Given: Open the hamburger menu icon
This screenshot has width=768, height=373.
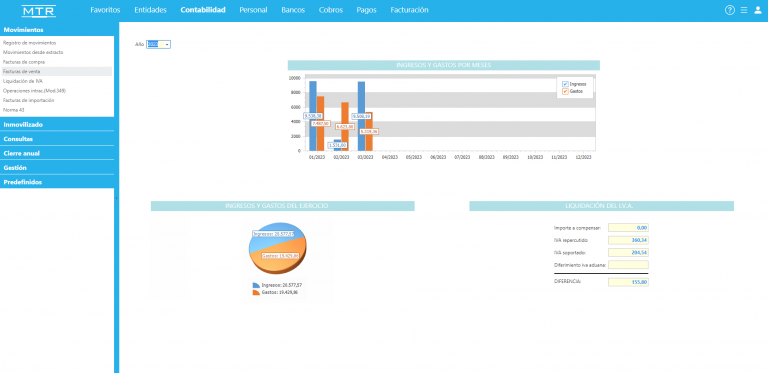Looking at the screenshot, I should click(x=744, y=10).
